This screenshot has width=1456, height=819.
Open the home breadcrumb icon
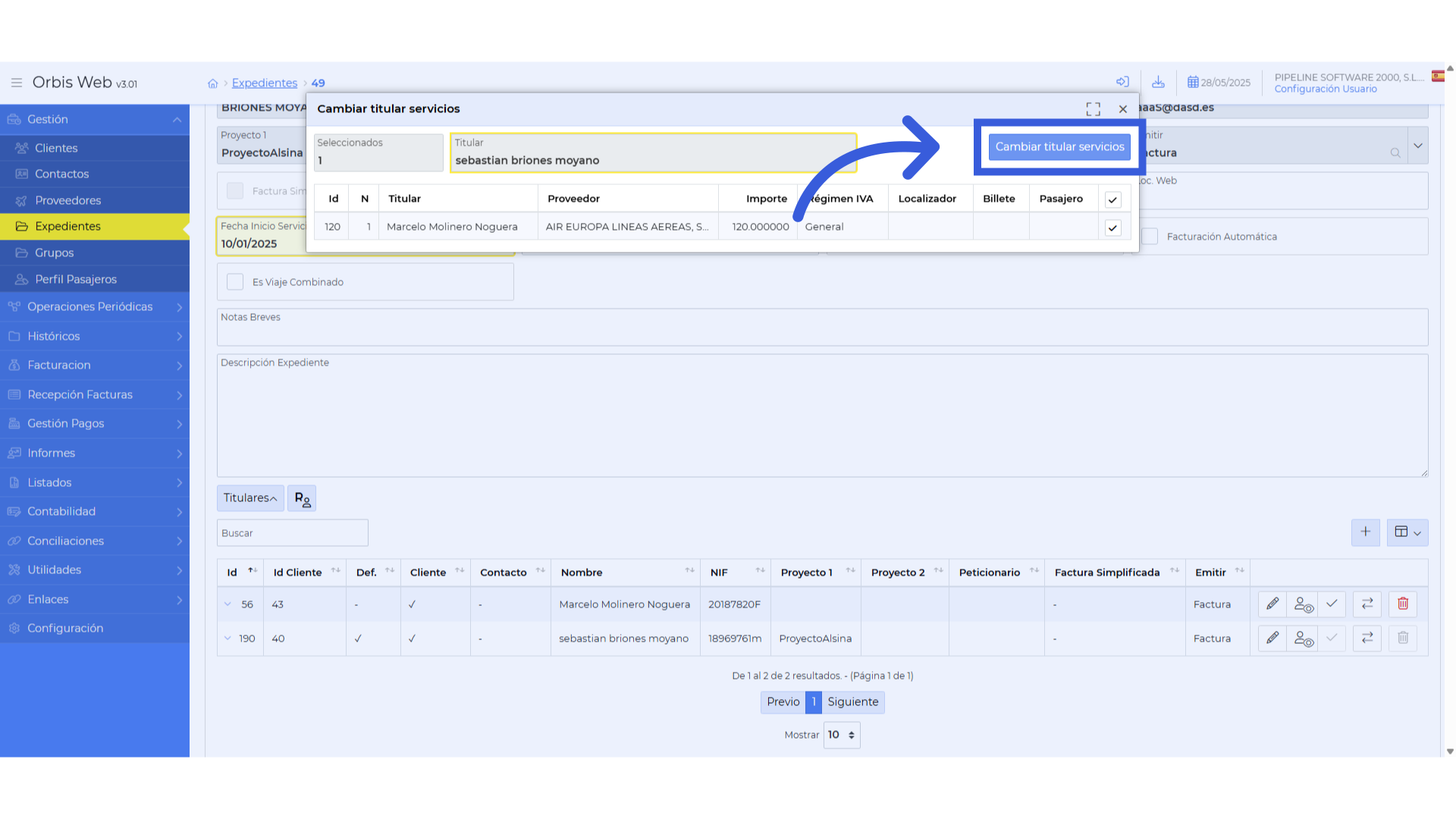[212, 83]
